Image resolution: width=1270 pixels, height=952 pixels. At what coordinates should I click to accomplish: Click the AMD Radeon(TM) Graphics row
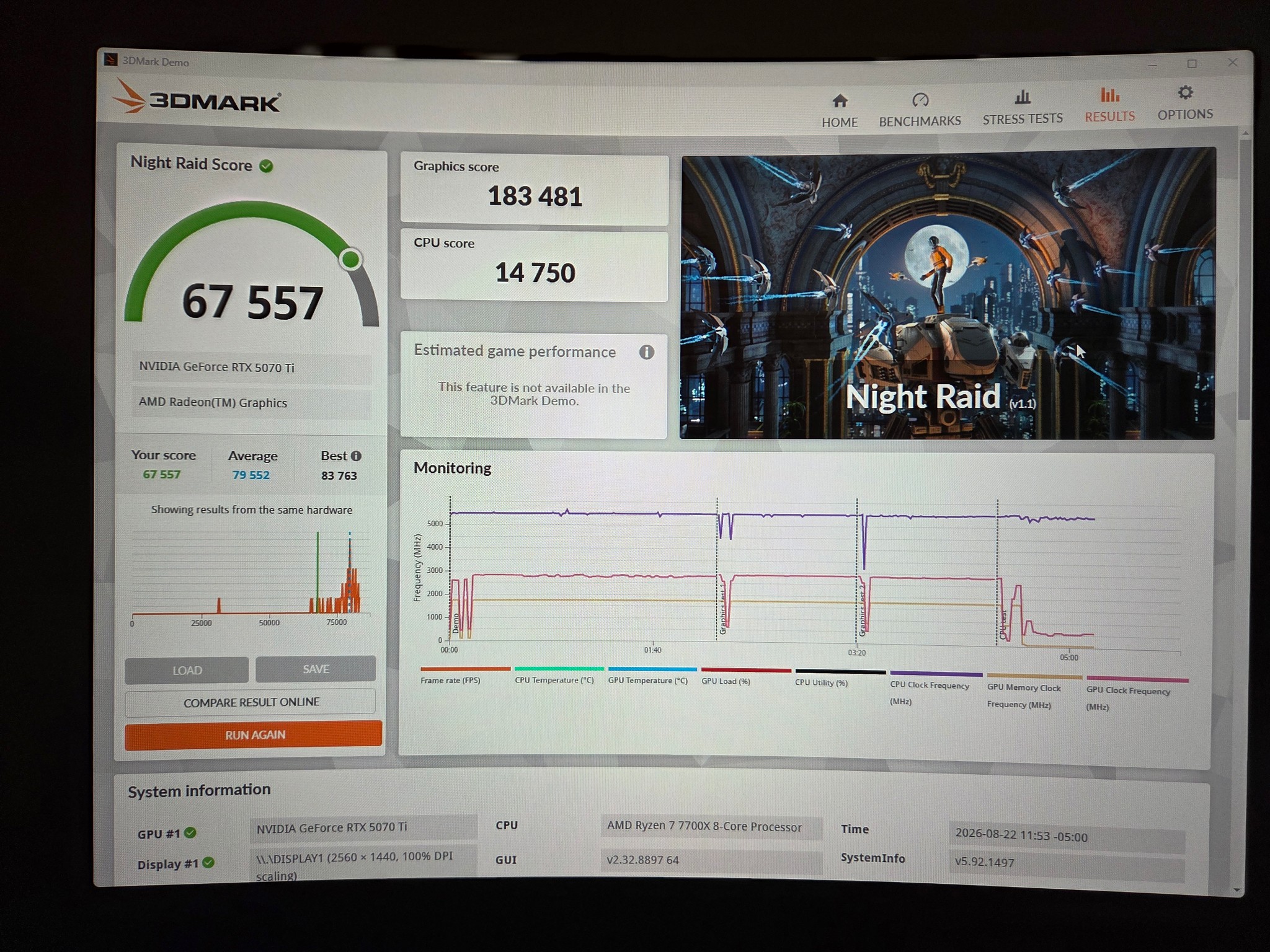(x=251, y=403)
